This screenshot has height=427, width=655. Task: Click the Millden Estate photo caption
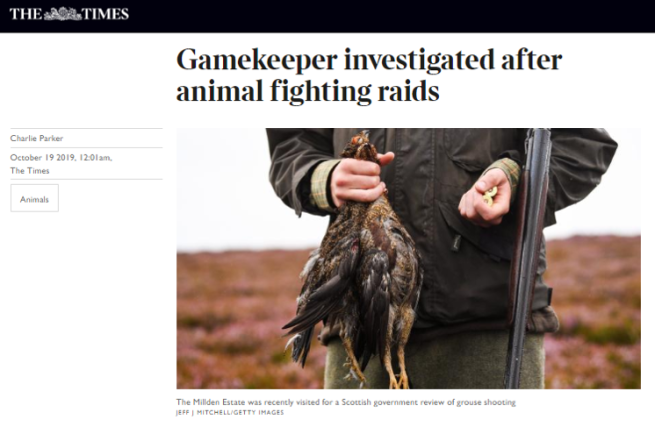click(346, 402)
